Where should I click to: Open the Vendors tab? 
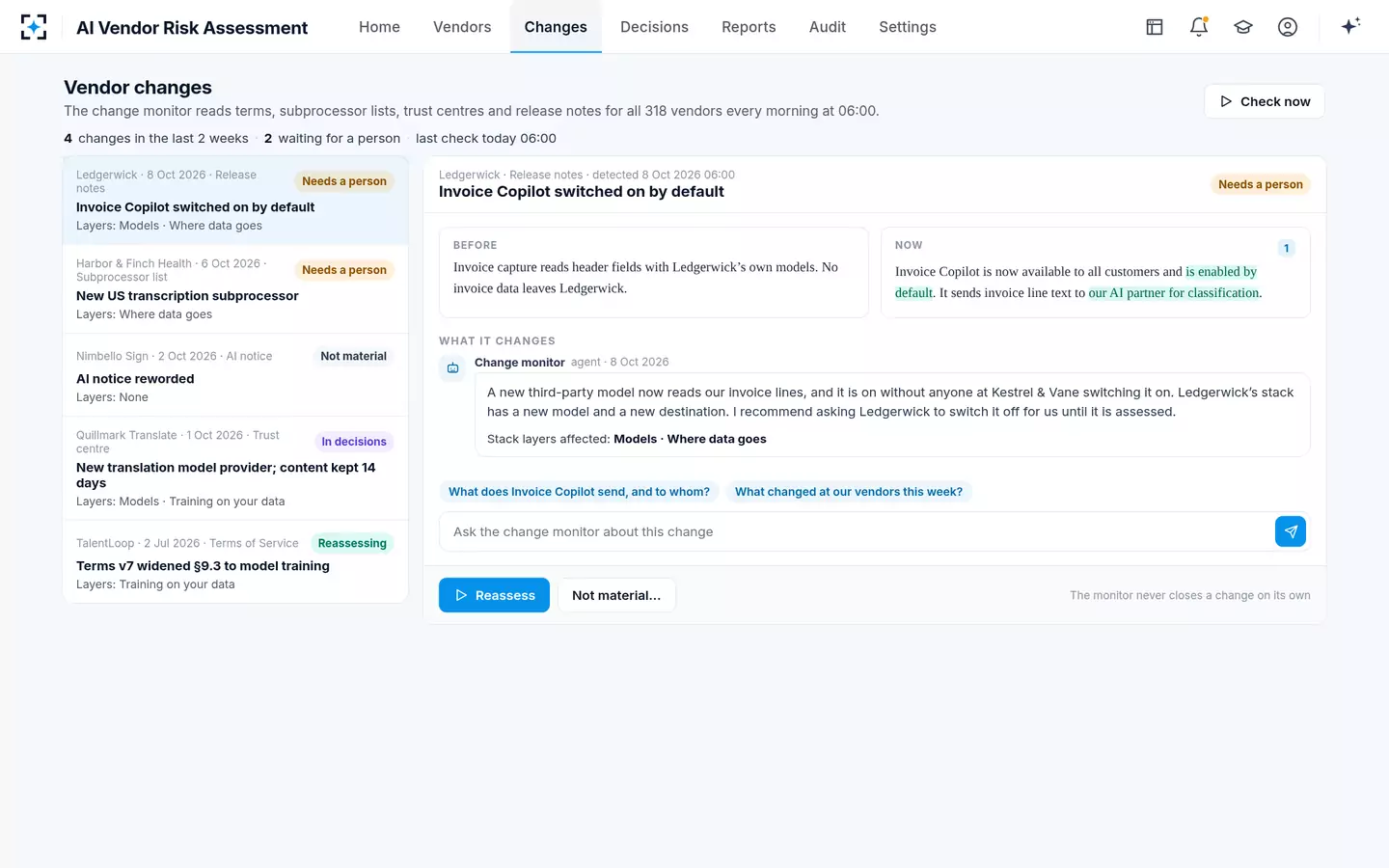(462, 27)
